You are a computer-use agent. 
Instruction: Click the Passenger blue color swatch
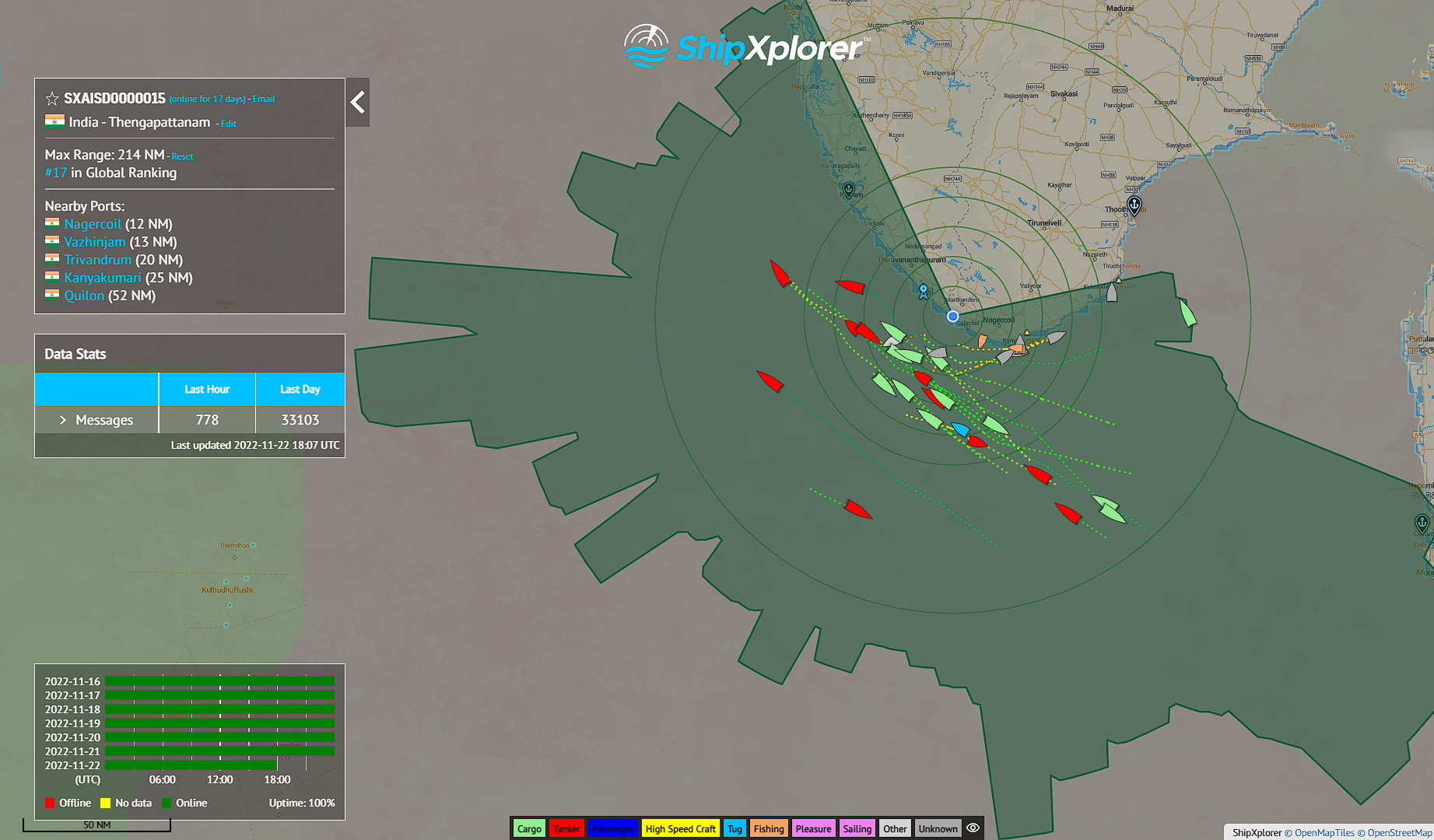coord(612,828)
